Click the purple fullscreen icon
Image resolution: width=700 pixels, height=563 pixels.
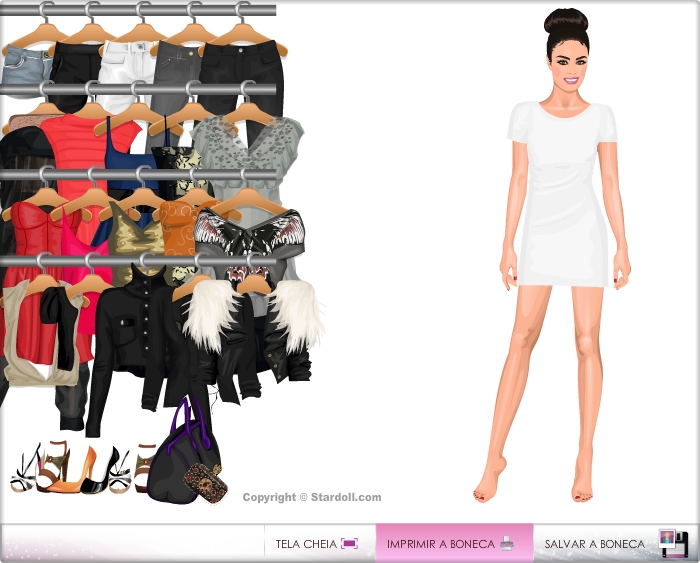pos(350,543)
